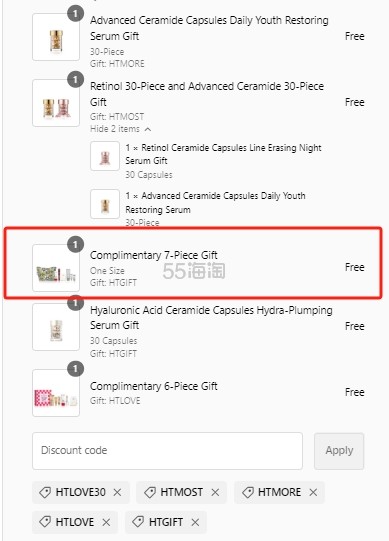Image resolution: width=389 pixels, height=541 pixels.
Task: Remove the HTGIFT discount code
Action: tap(195, 522)
